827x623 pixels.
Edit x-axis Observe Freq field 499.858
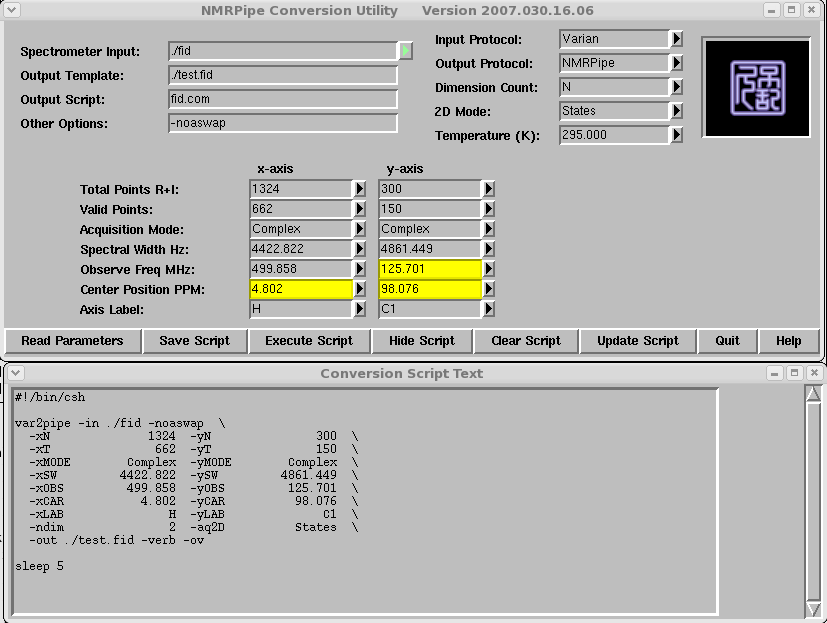point(301,269)
